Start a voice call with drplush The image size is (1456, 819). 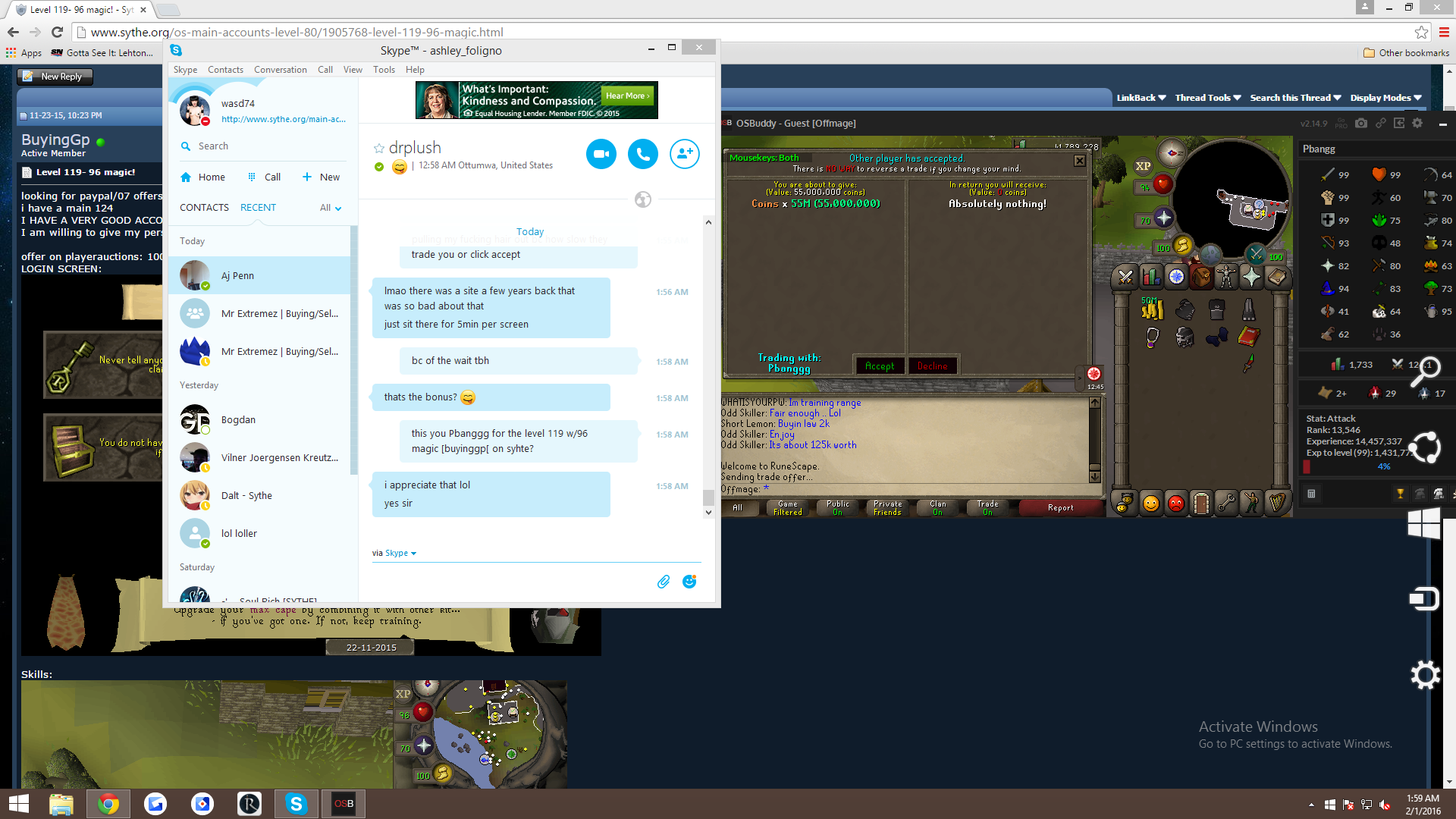[x=643, y=154]
